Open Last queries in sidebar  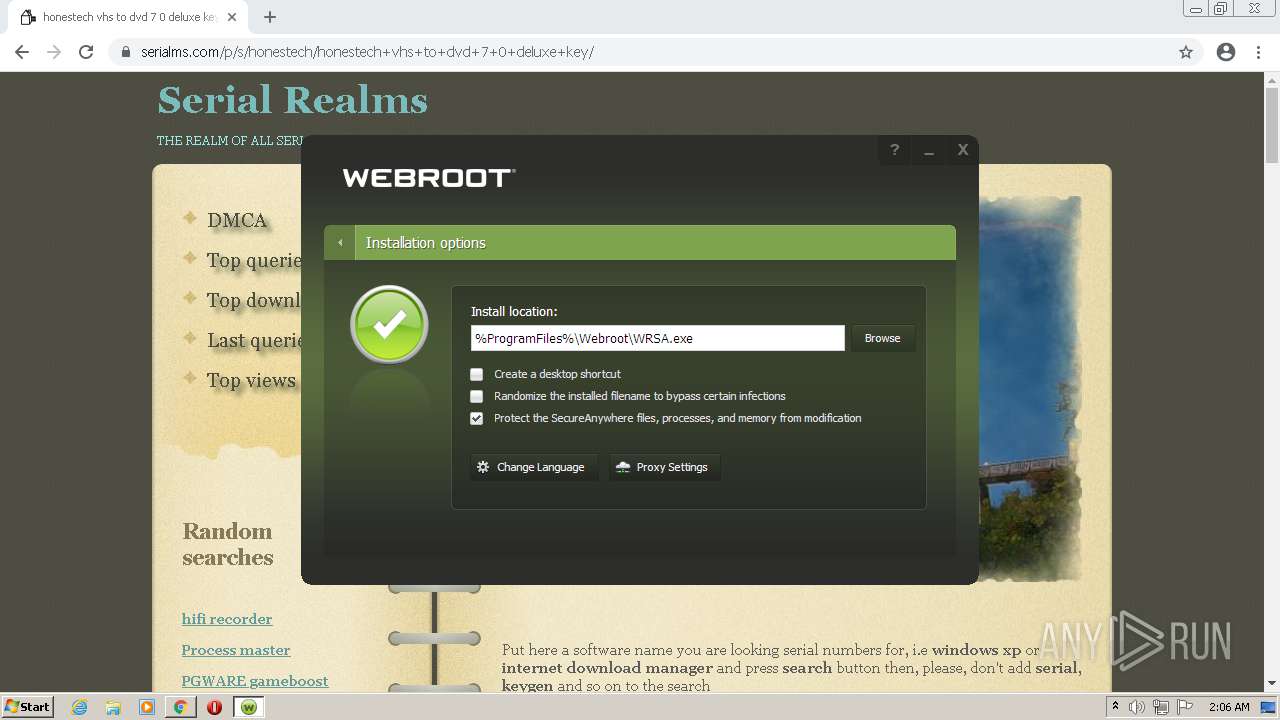pos(254,340)
